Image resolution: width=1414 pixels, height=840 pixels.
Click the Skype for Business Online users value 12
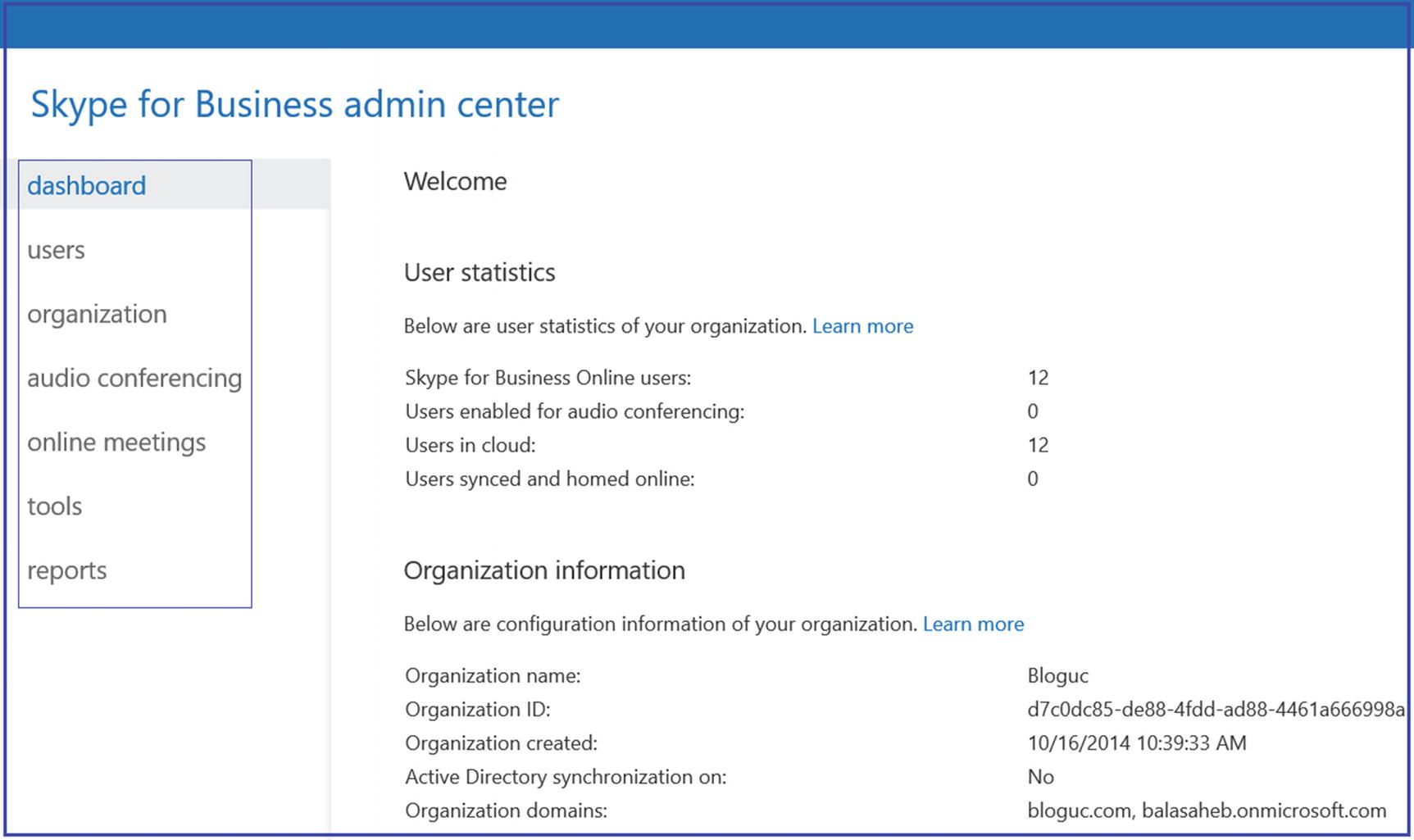click(1038, 378)
